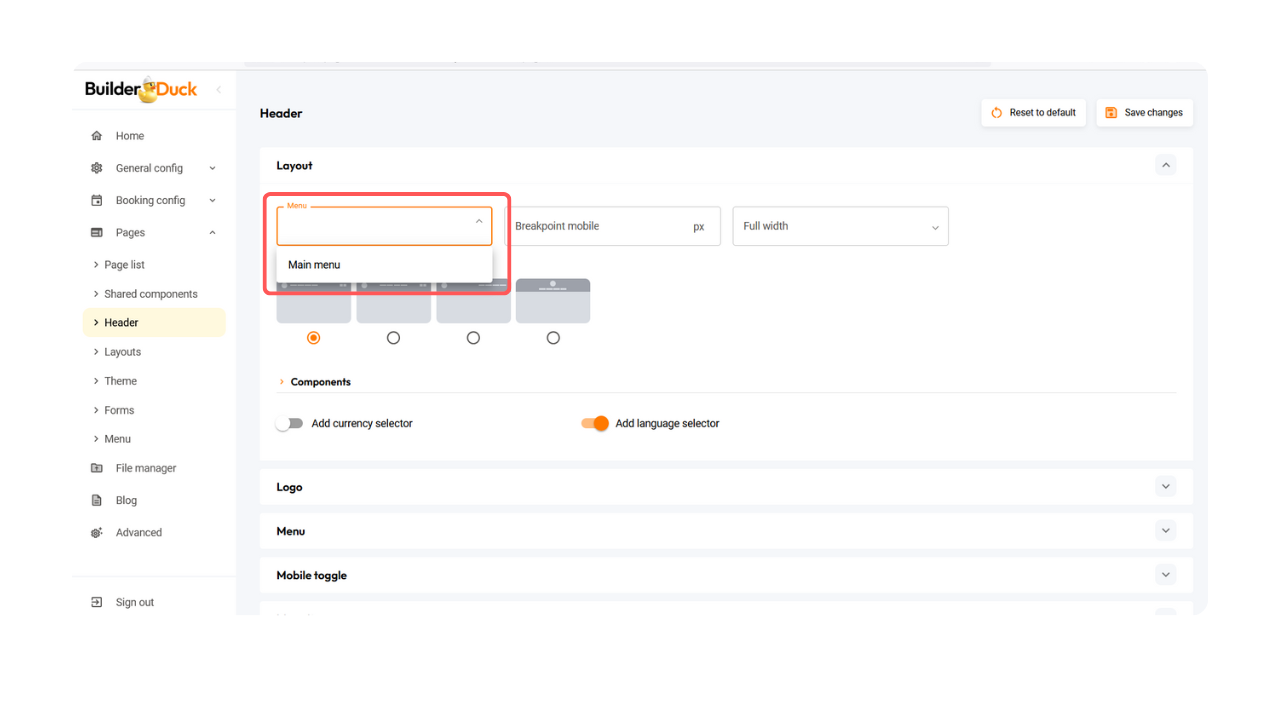The height and width of the screenshot is (720, 1280).
Task: Click the Advanced settings icon
Action: 97,533
